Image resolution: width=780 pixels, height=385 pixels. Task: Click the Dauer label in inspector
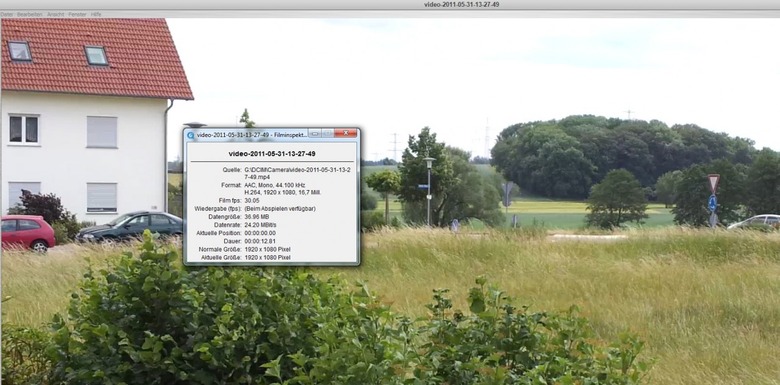[233, 241]
